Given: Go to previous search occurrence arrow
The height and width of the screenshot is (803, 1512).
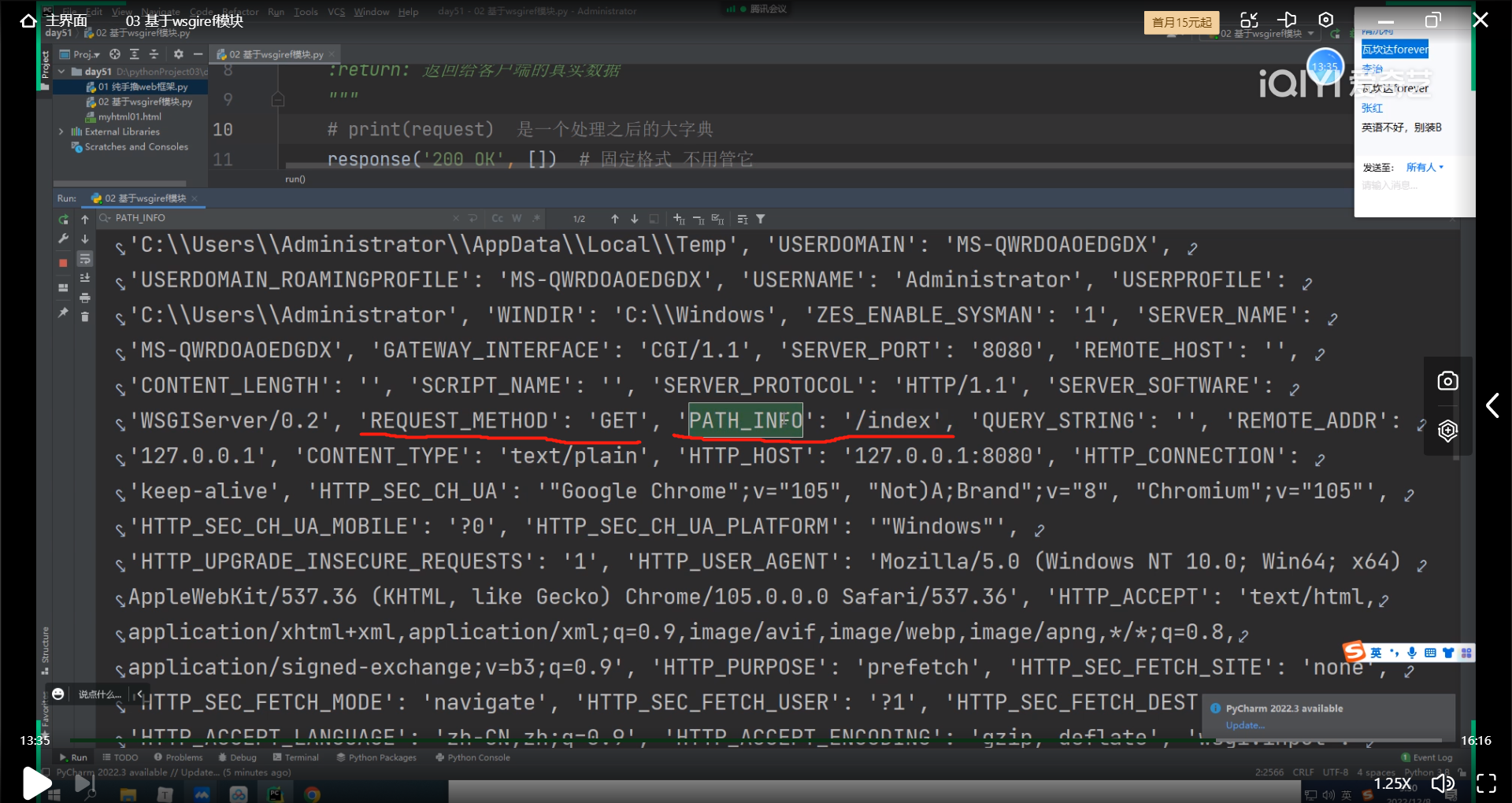Looking at the screenshot, I should coord(615,218).
